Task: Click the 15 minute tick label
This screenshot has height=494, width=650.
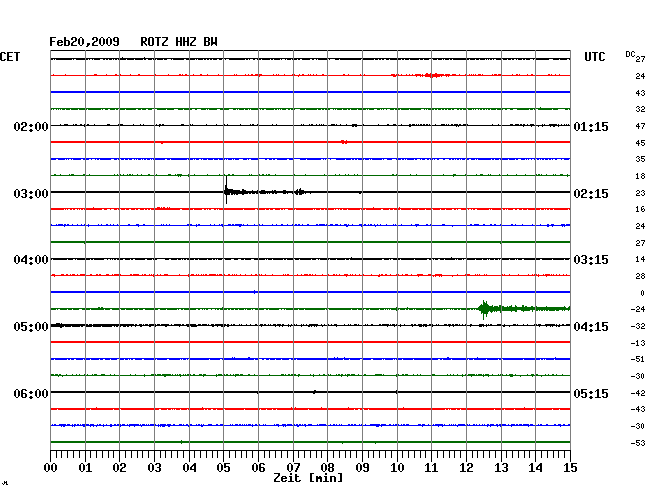Action: tap(570, 467)
